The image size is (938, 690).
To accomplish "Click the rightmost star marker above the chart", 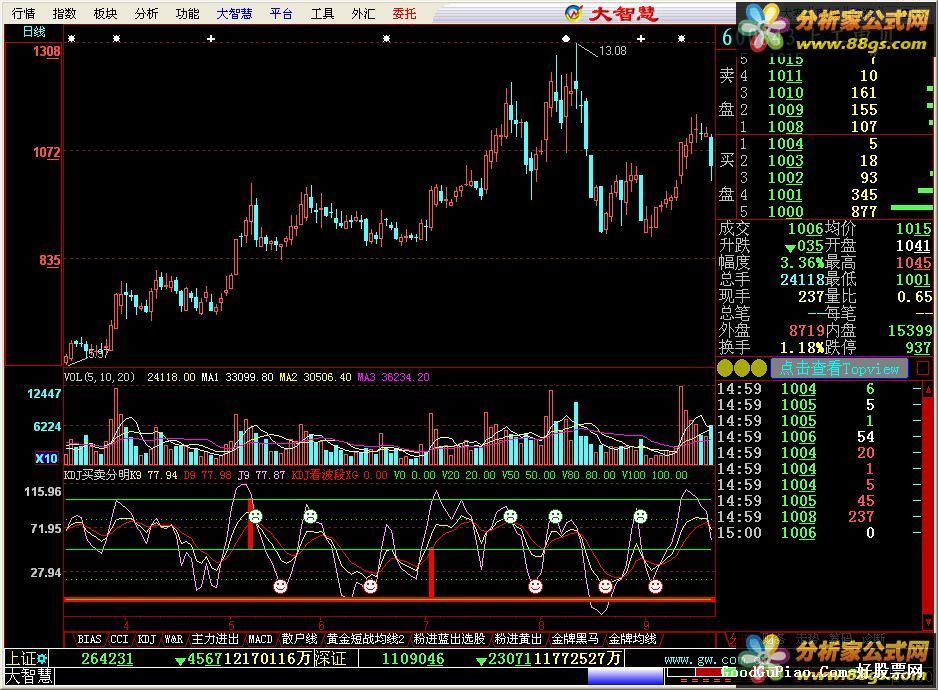I will coord(681,39).
